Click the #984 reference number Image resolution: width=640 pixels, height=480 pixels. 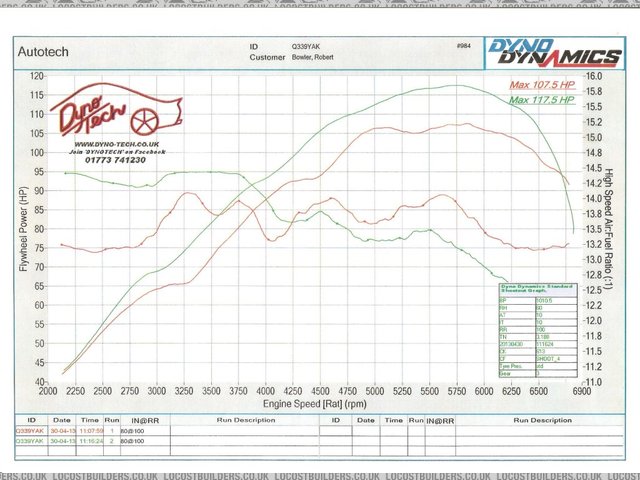coord(462,46)
